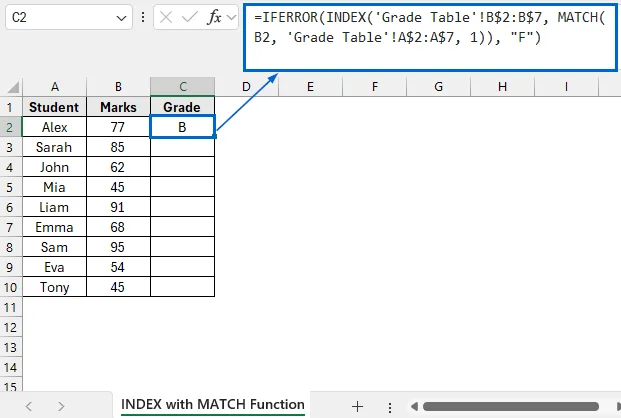Select Tony's marks cell showing 45
This screenshot has width=621, height=418.
pos(118,287)
